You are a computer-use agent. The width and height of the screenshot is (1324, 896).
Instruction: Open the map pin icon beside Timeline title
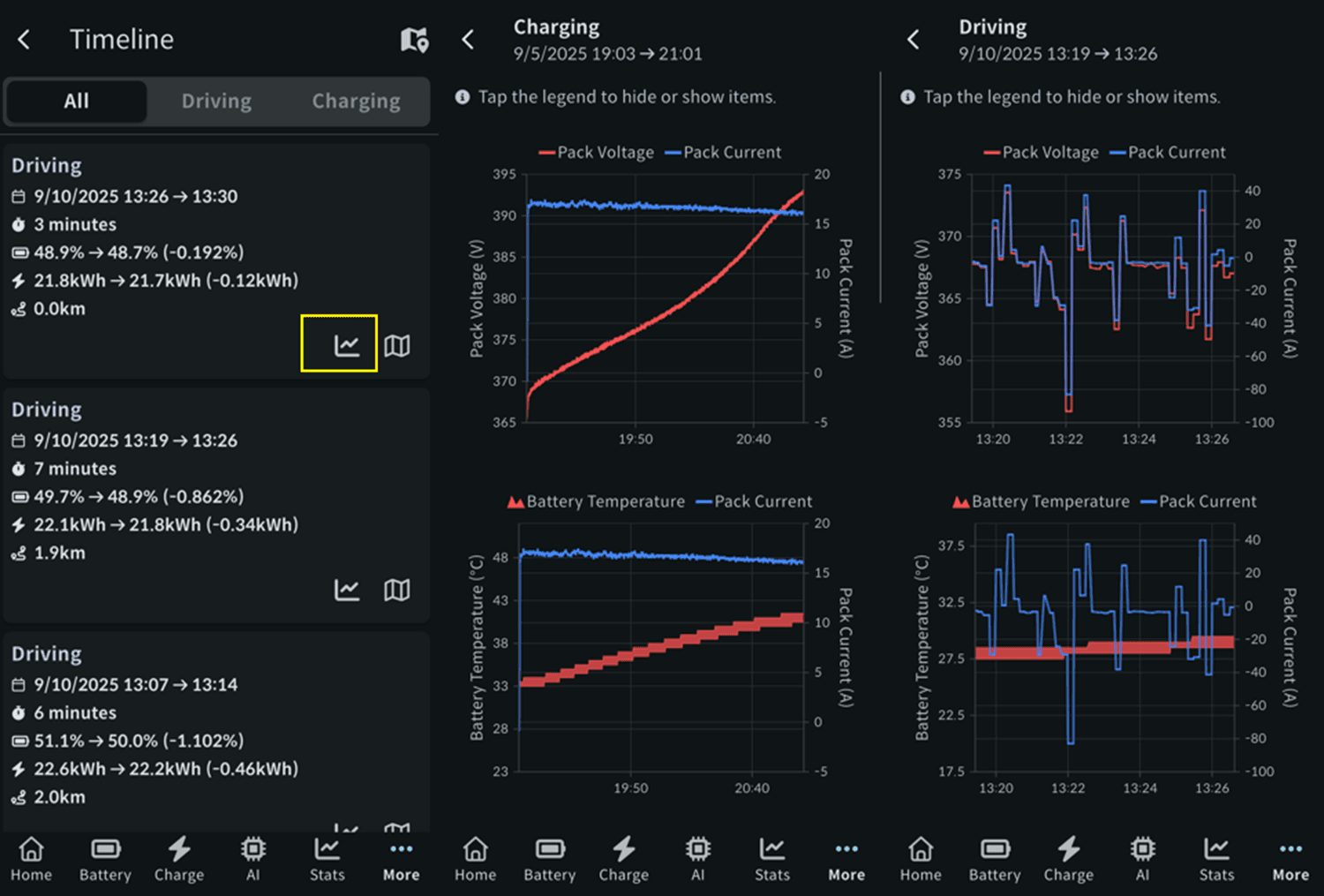tap(414, 40)
